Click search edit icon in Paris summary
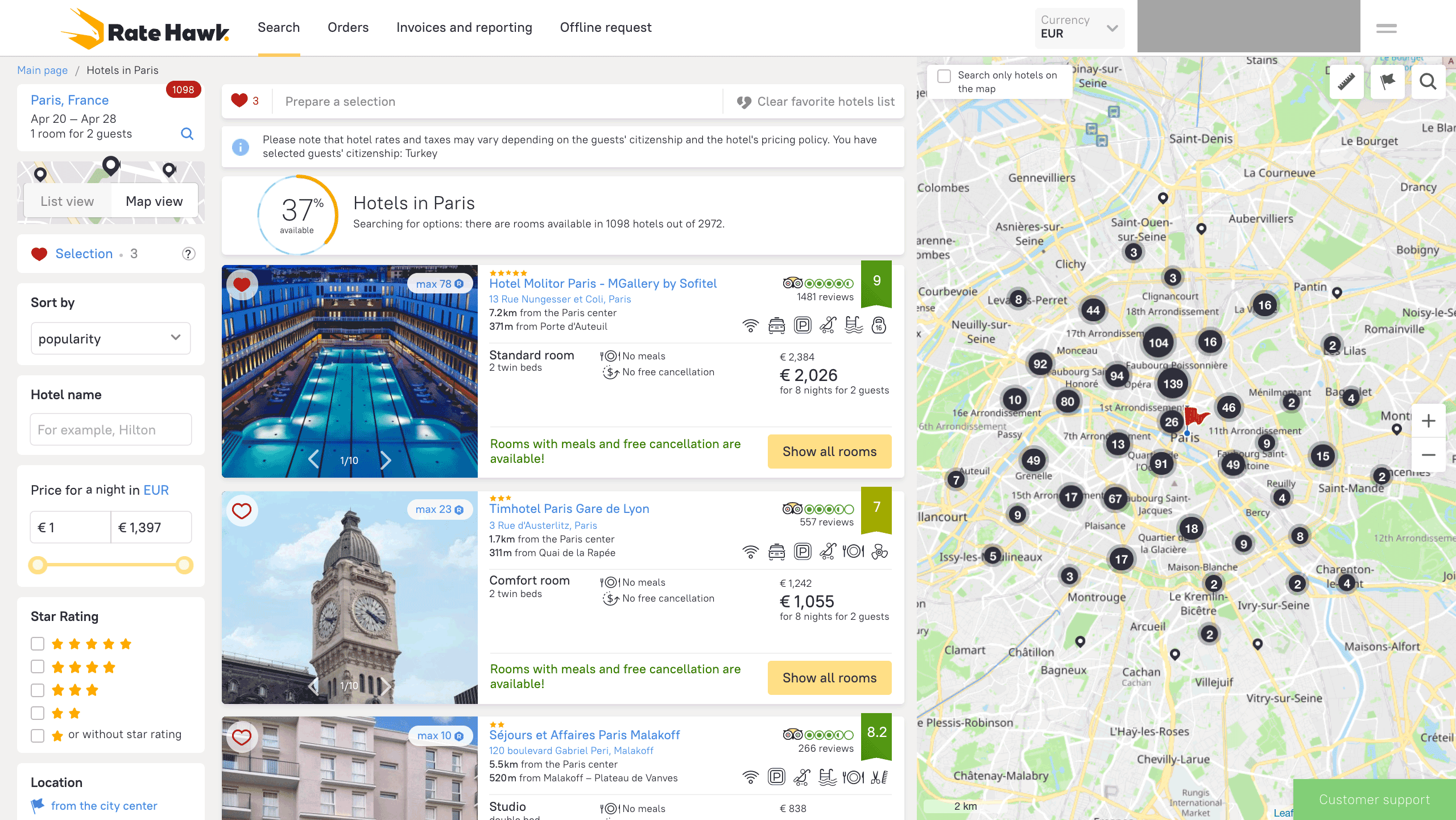 pos(187,134)
